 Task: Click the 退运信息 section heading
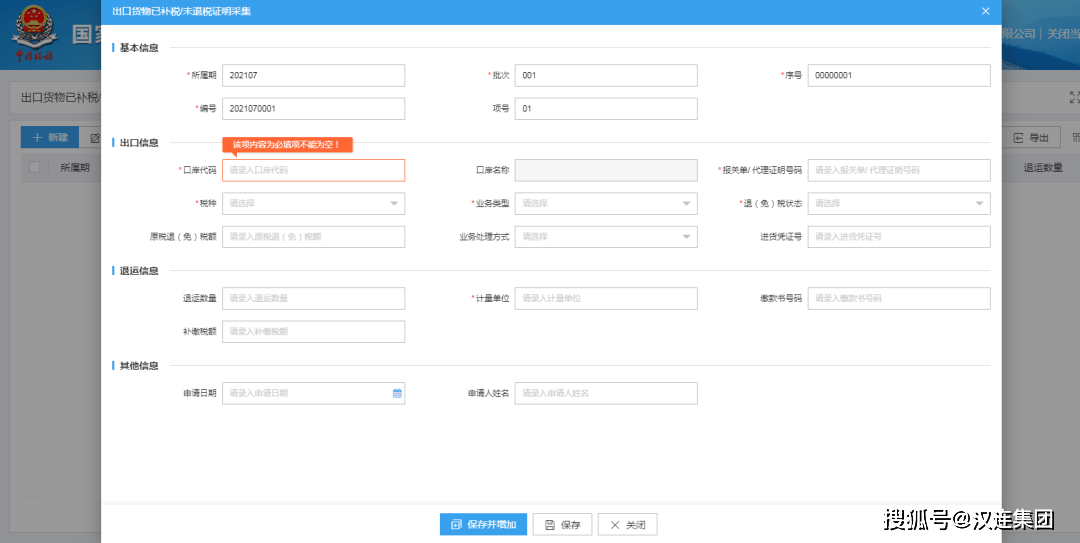tap(139, 271)
